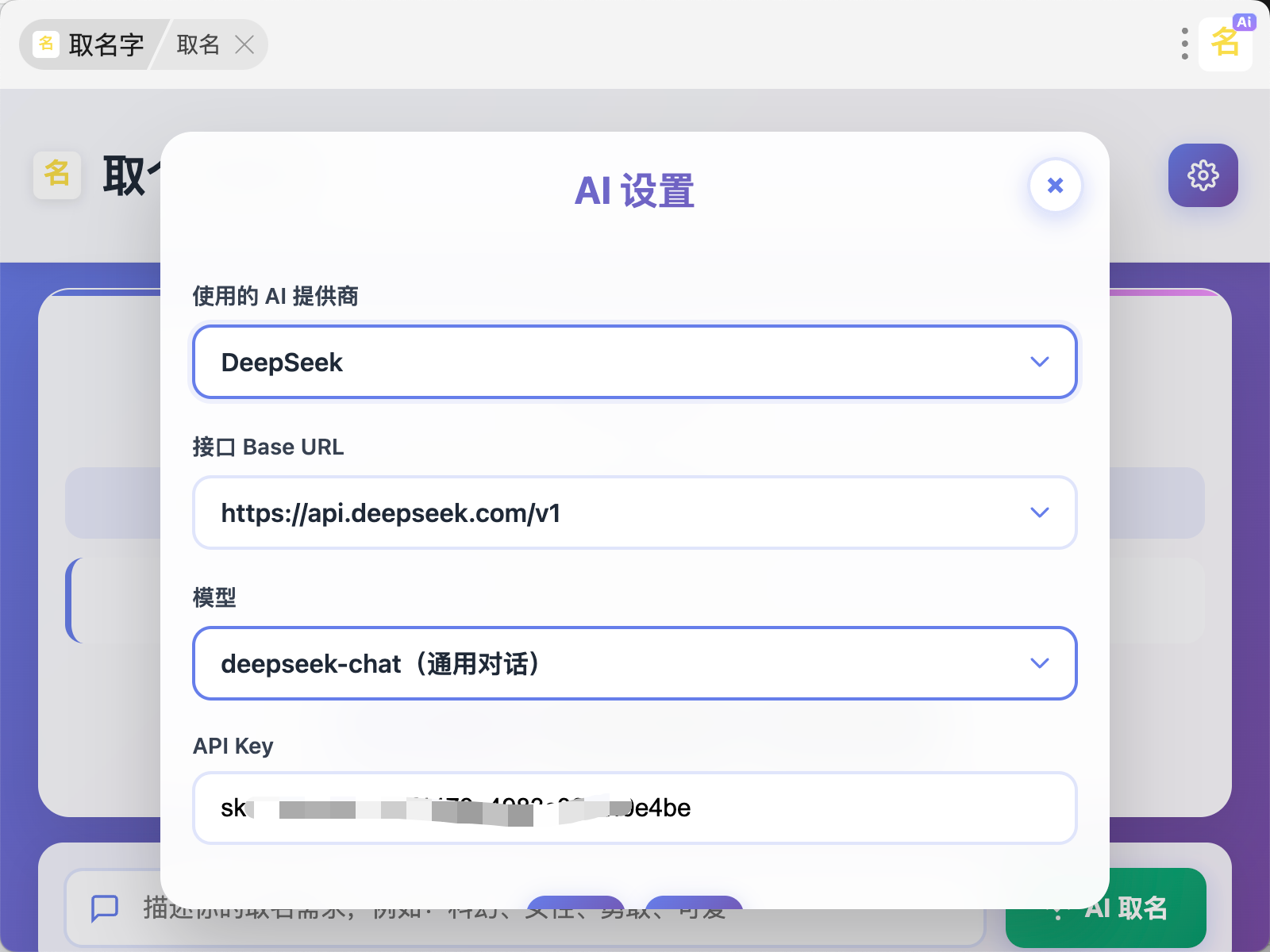Image resolution: width=1270 pixels, height=952 pixels.
Task: Click the 模型 label
Action: [x=214, y=597]
